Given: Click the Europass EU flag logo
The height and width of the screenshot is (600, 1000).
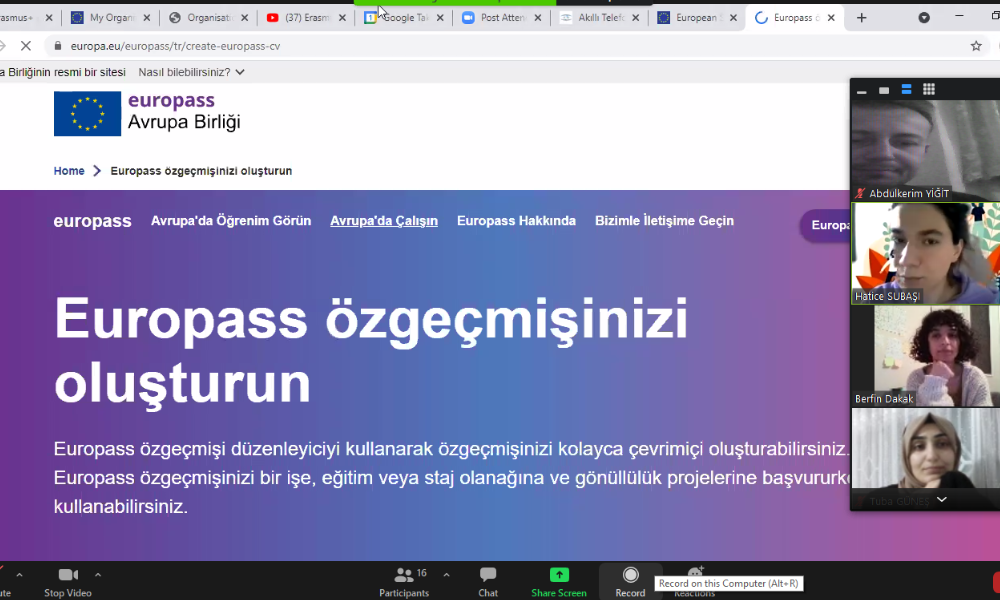Looking at the screenshot, I should click(87, 113).
